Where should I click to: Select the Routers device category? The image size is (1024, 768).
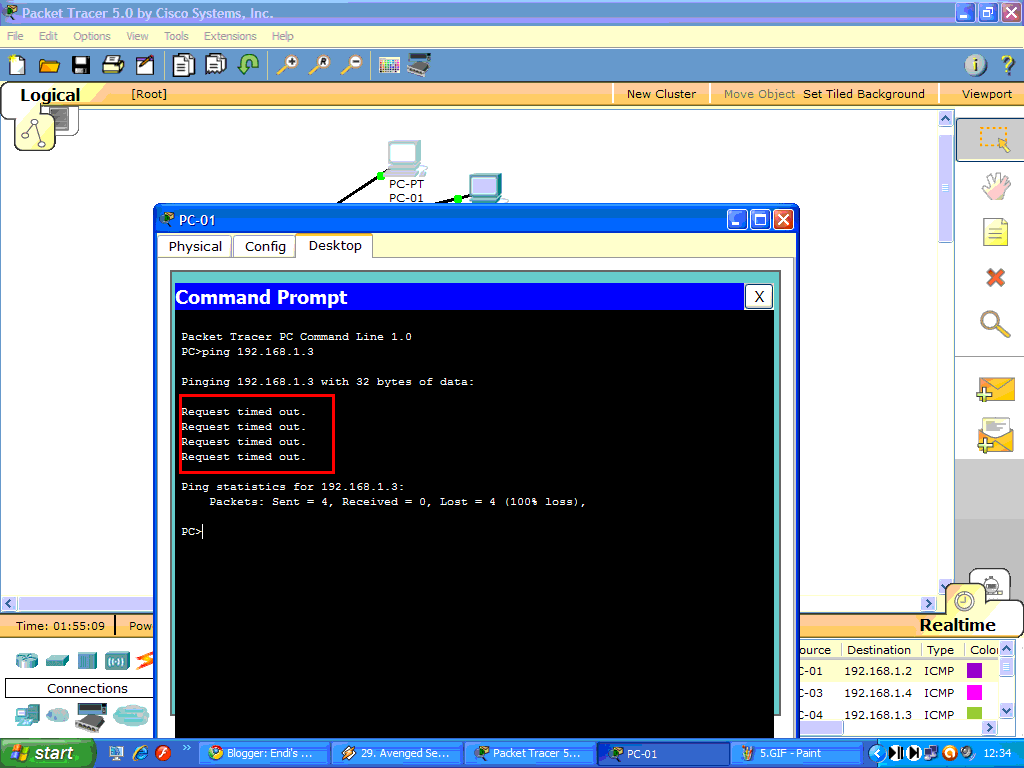27,660
